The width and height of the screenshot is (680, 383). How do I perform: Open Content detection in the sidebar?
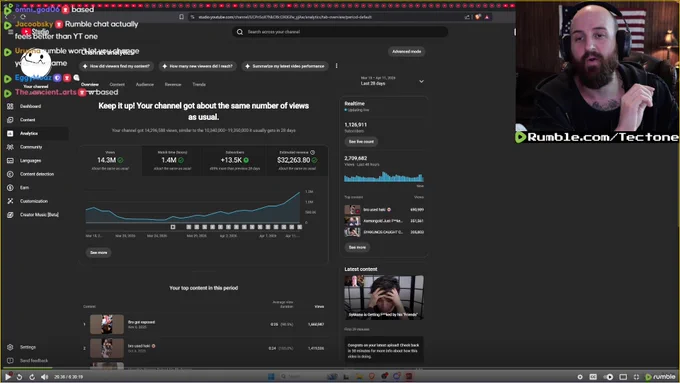(x=36, y=174)
